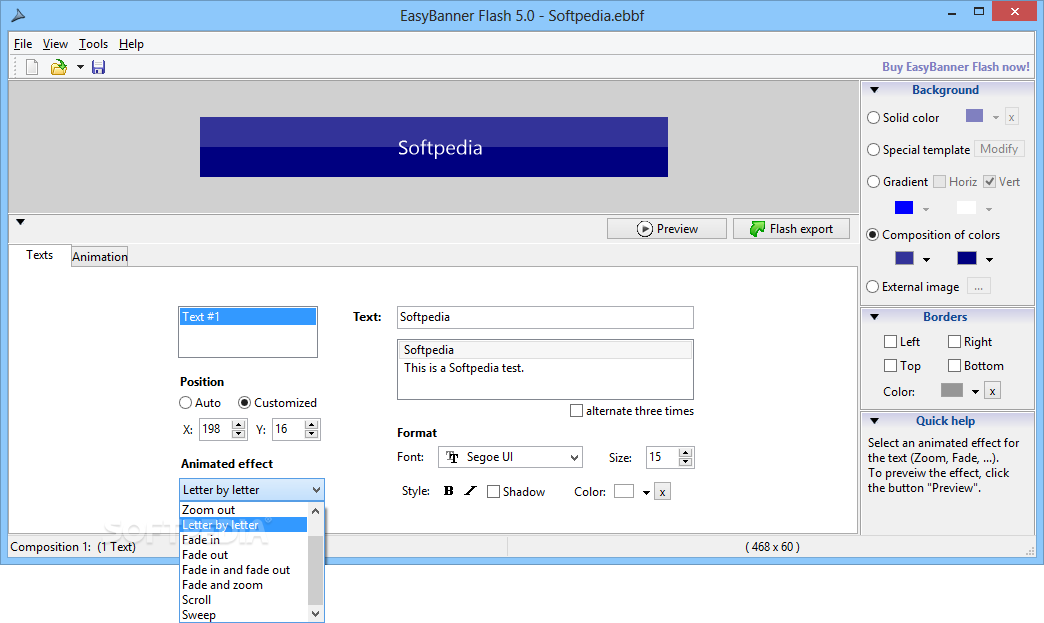Click the Open file folder icon
This screenshot has width=1044, height=623.
tap(59, 67)
